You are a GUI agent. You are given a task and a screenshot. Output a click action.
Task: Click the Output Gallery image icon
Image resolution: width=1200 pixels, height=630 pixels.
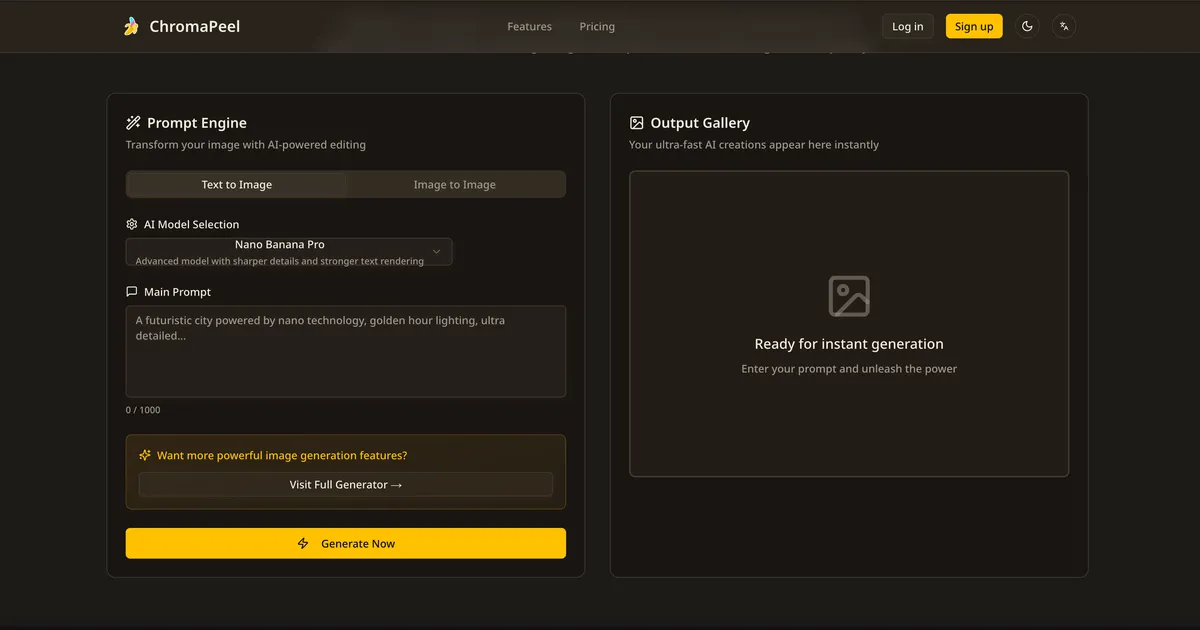tap(637, 123)
